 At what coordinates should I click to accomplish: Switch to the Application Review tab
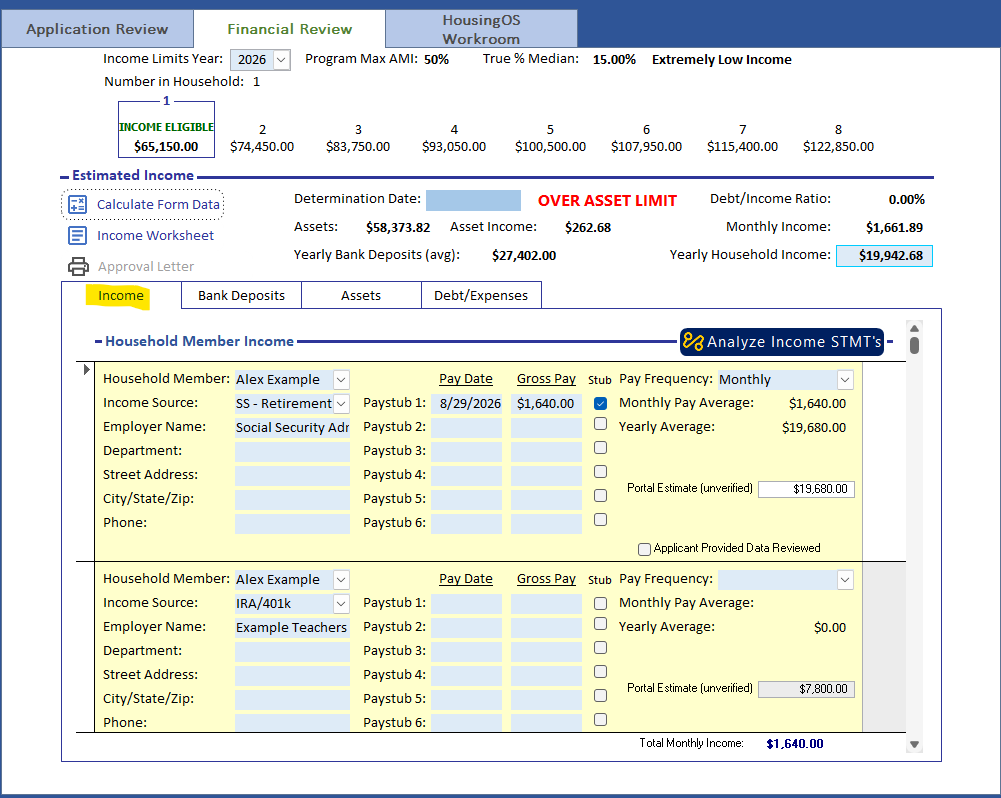point(97,29)
